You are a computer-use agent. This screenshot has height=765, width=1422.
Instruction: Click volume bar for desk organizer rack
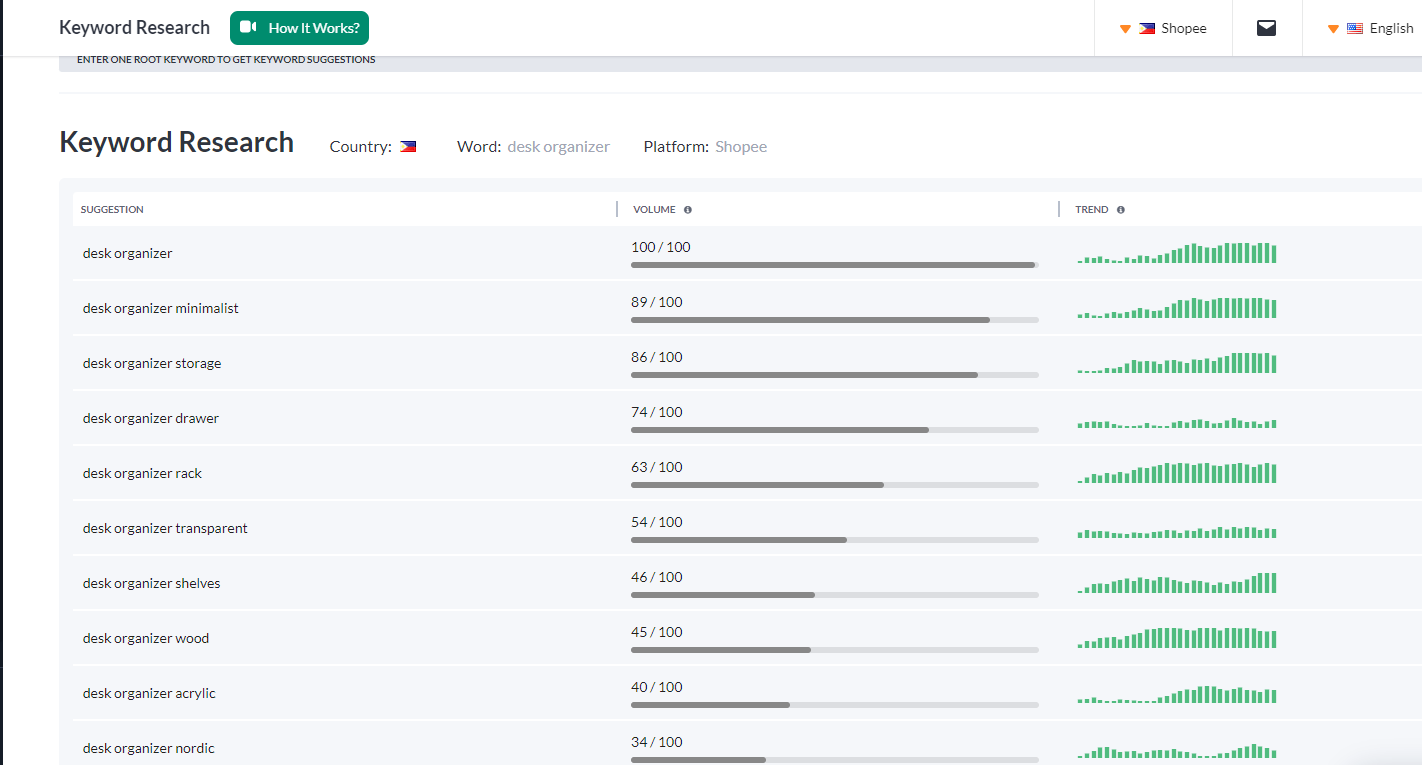click(x=835, y=485)
